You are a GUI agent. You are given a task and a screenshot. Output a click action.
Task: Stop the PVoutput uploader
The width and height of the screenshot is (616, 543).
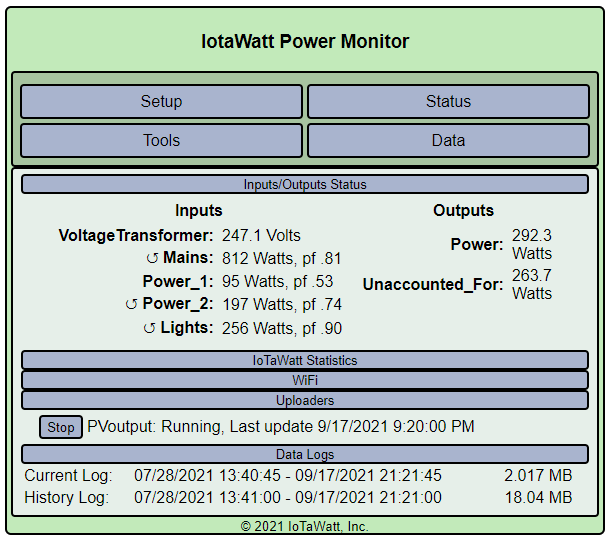[61, 427]
